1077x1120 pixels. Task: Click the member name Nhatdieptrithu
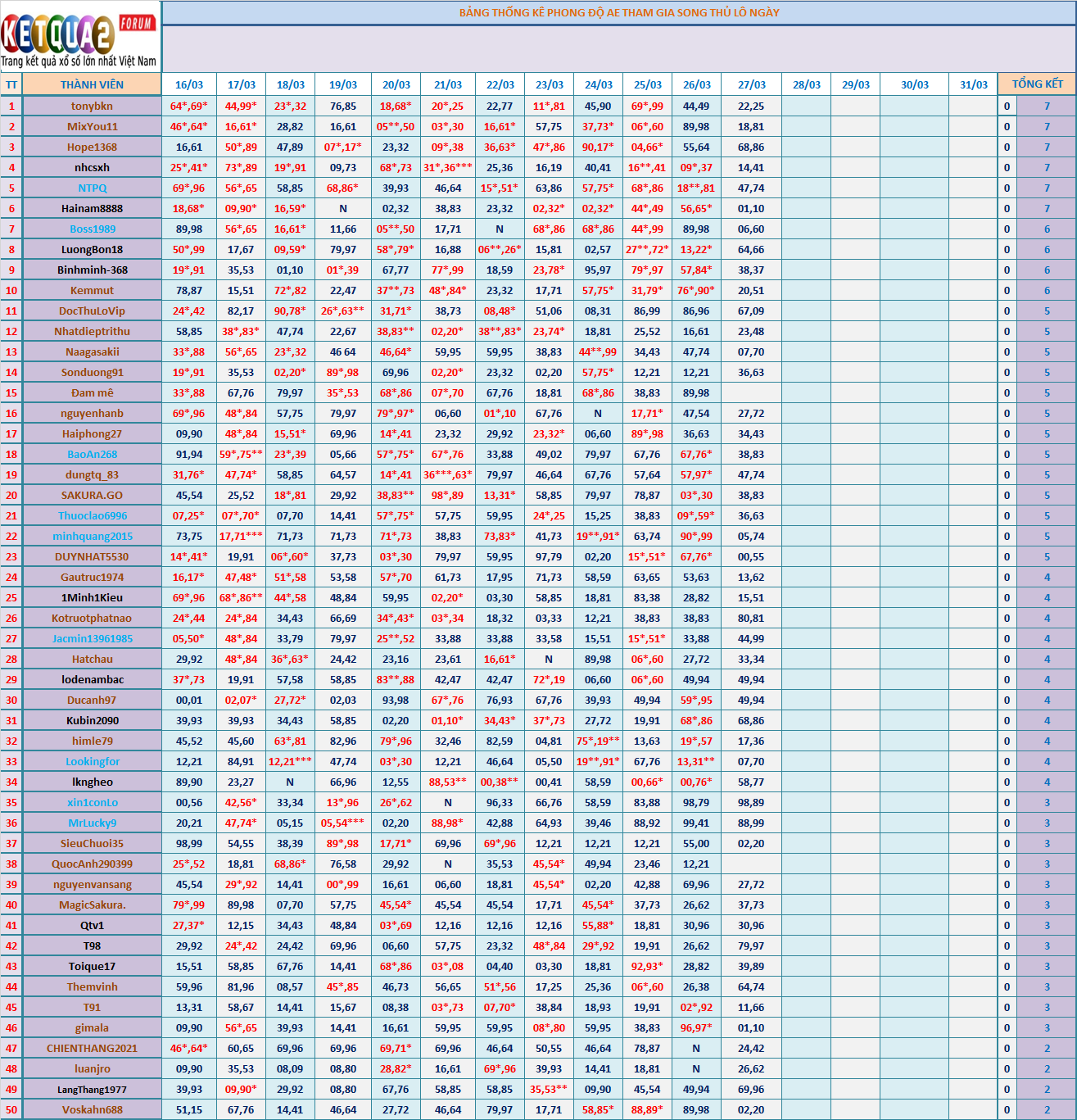(92, 331)
